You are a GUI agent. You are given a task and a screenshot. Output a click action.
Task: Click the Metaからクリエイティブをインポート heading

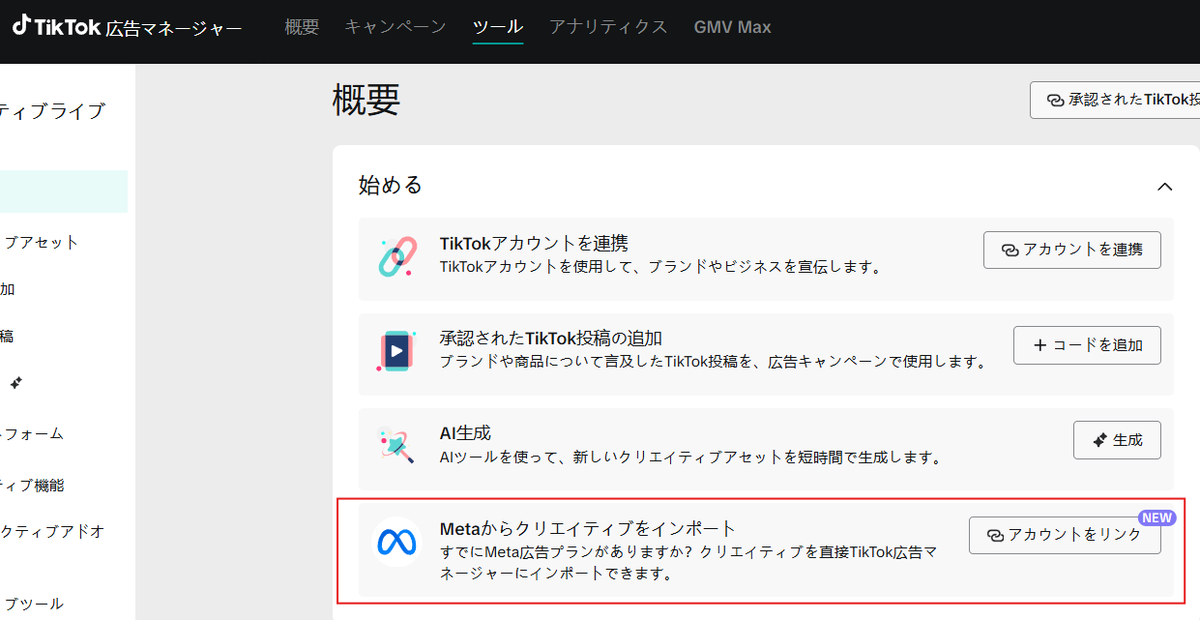[588, 528]
